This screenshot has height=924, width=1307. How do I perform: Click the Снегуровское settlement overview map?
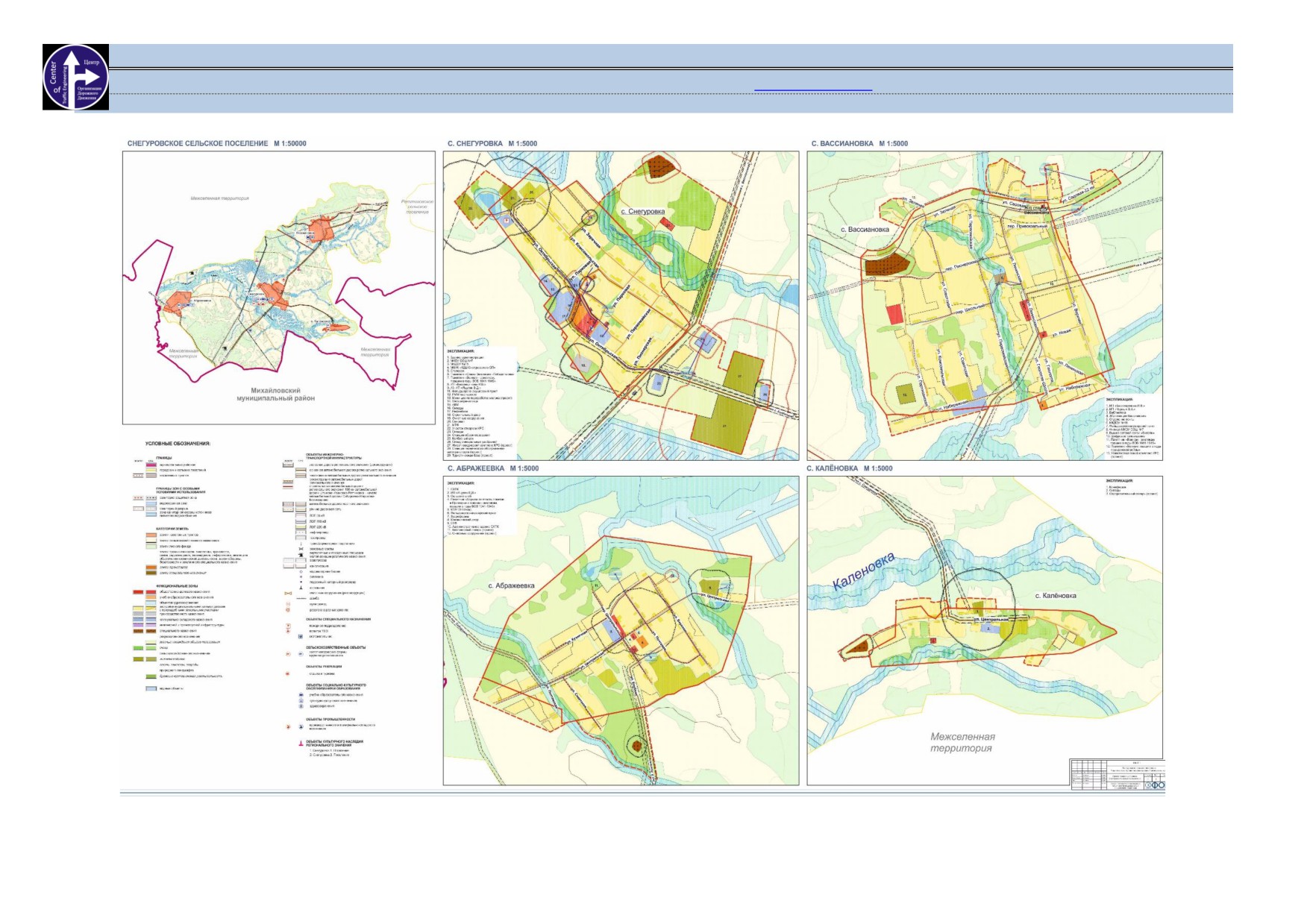(279, 288)
